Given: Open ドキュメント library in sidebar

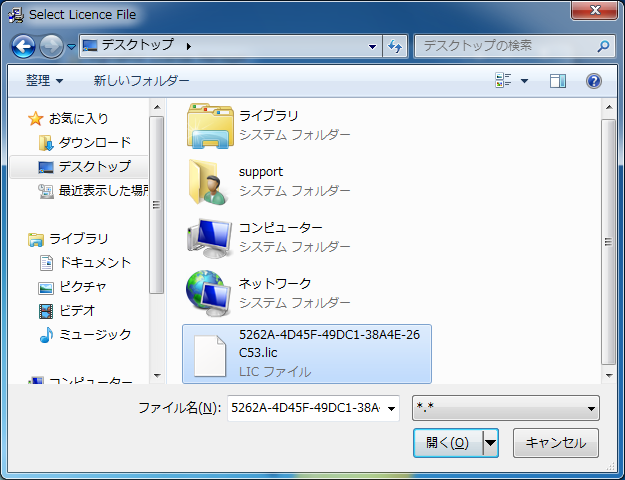Looking at the screenshot, I should [x=95, y=262].
